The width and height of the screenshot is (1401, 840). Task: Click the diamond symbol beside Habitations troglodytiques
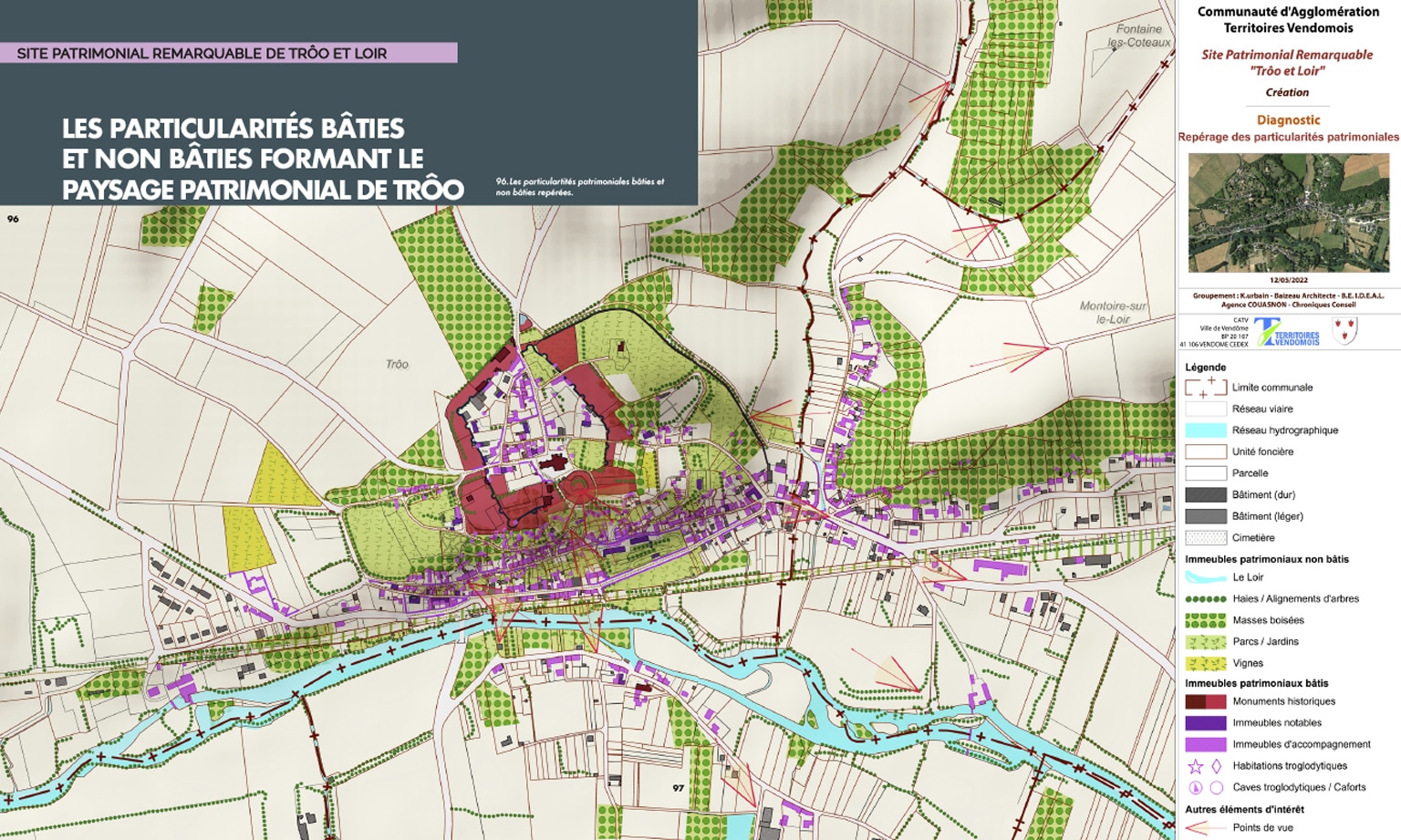pyautogui.click(x=1216, y=766)
